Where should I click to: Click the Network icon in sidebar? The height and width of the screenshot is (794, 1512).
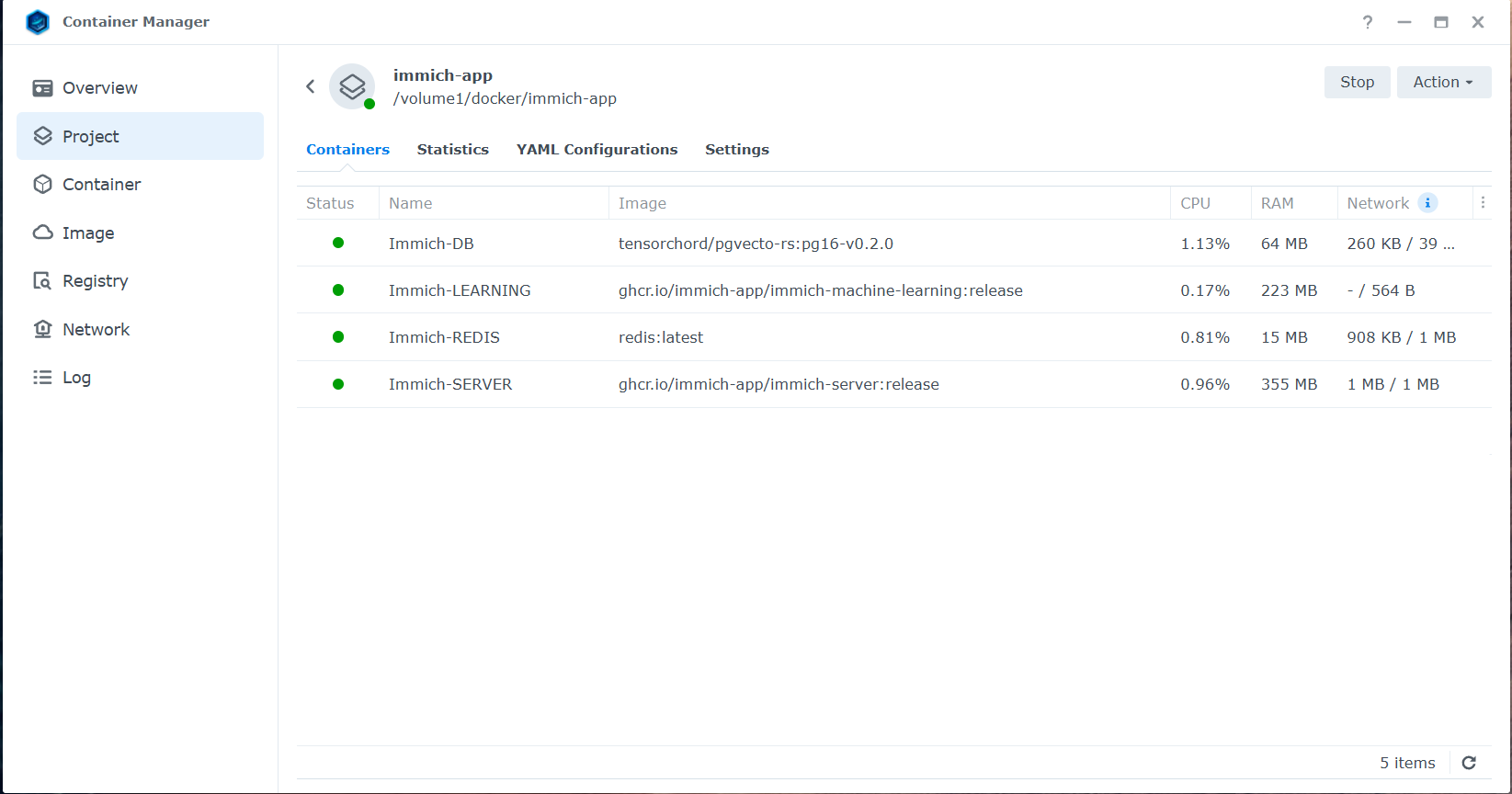42,329
